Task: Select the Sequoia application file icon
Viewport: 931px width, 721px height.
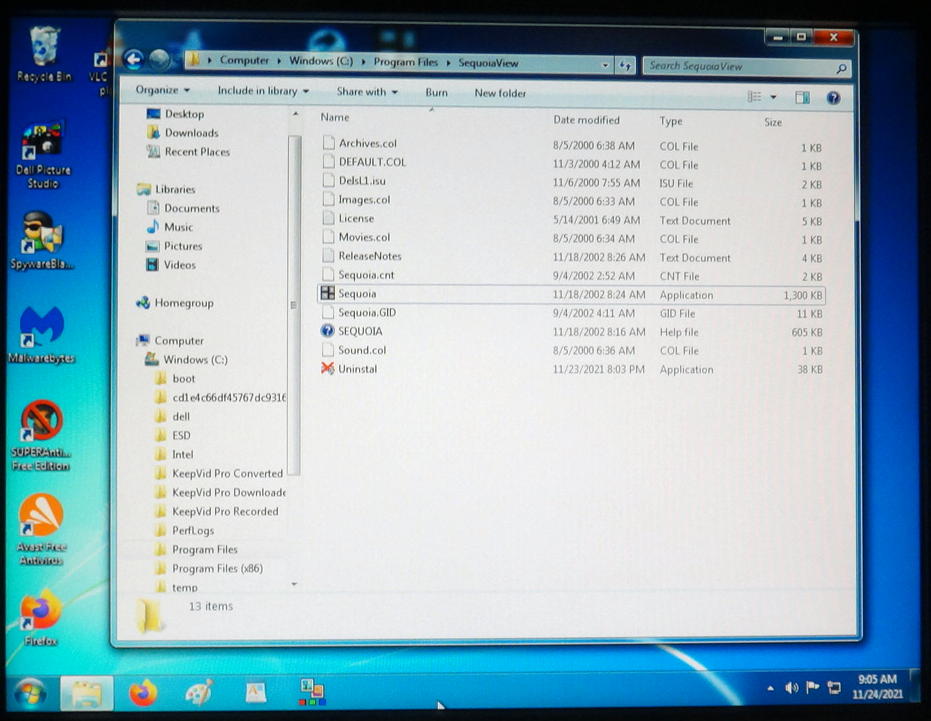Action: (328, 293)
